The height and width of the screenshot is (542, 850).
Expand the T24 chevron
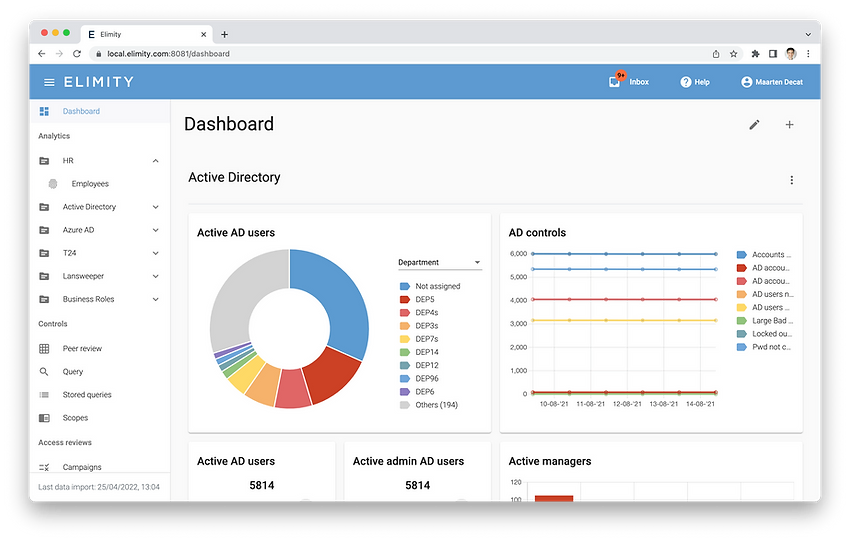click(156, 253)
